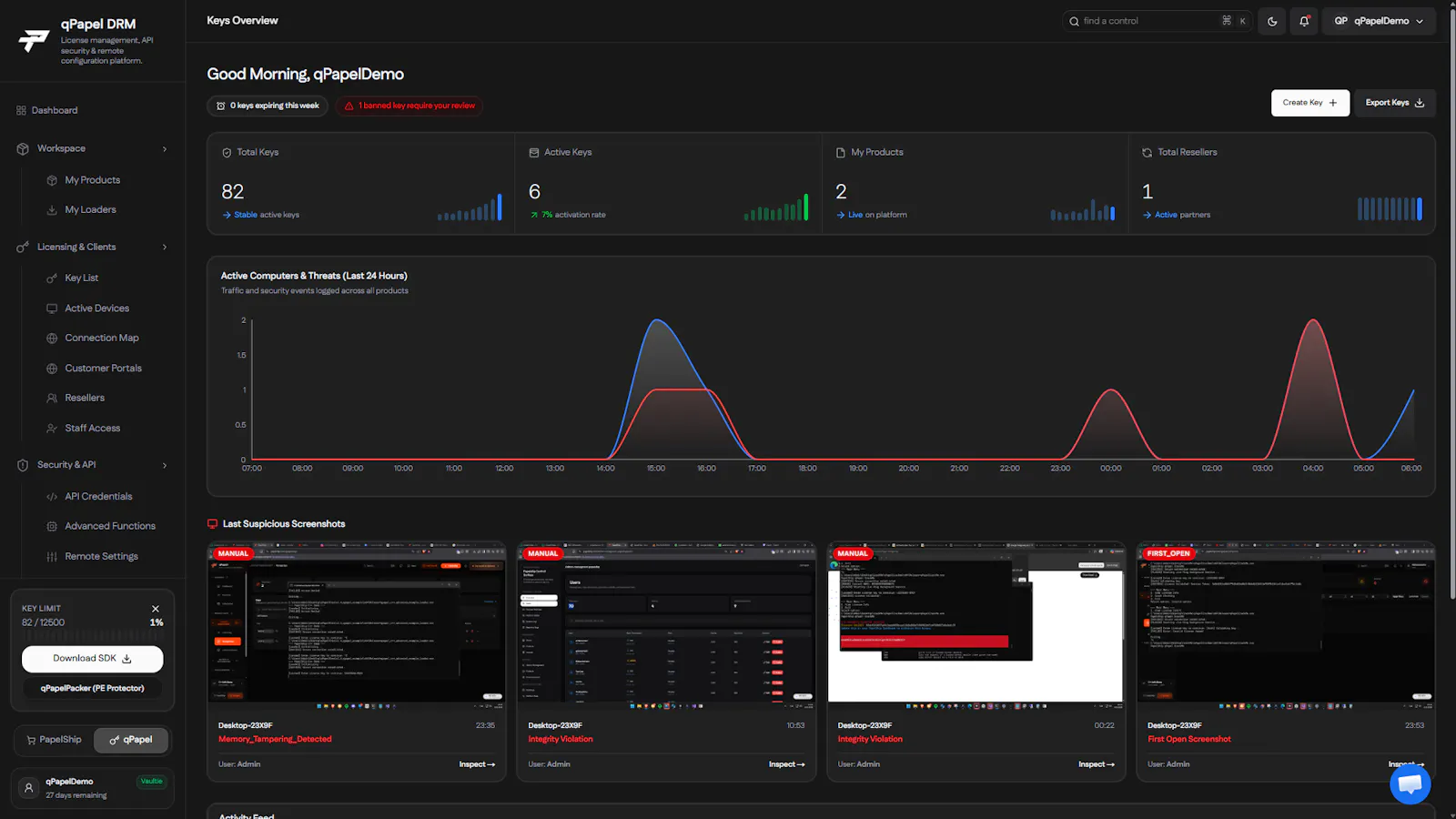Click the Stable active keys link

coord(260,215)
